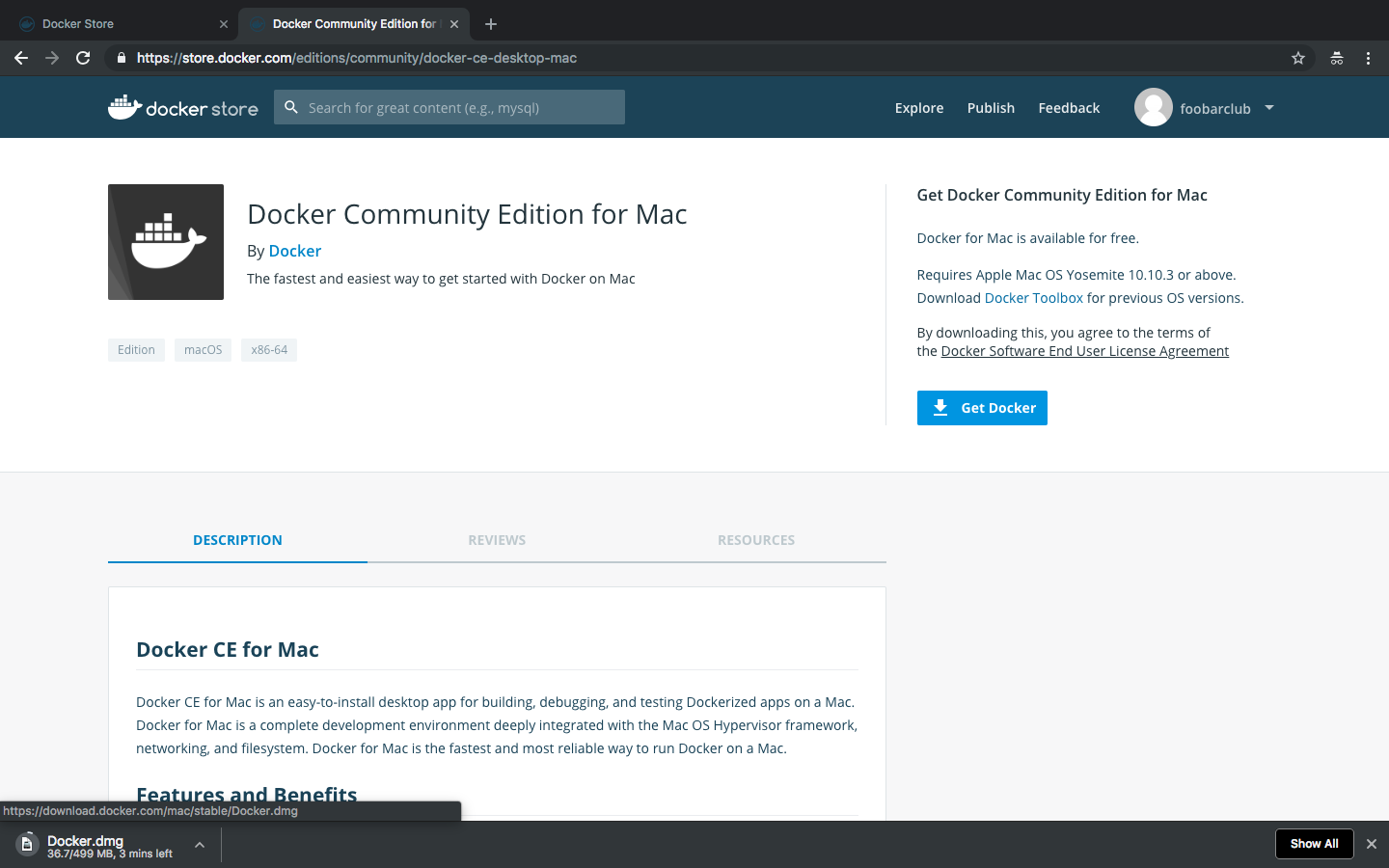Click Show All downloads button
This screenshot has height=868, width=1389.
[1315, 844]
